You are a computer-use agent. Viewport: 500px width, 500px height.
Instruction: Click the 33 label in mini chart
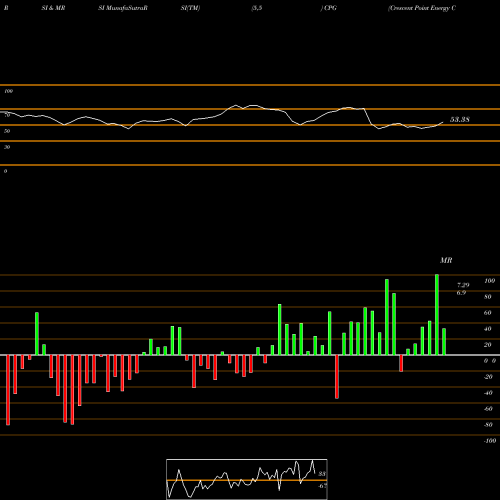tap(322, 474)
